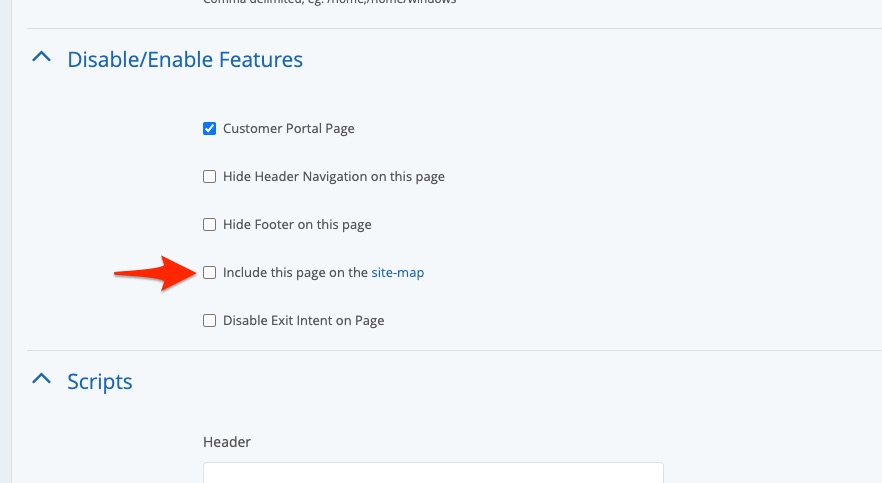882x483 pixels.
Task: Collapse the Disable/Enable Features chevron
Action: click(41, 59)
